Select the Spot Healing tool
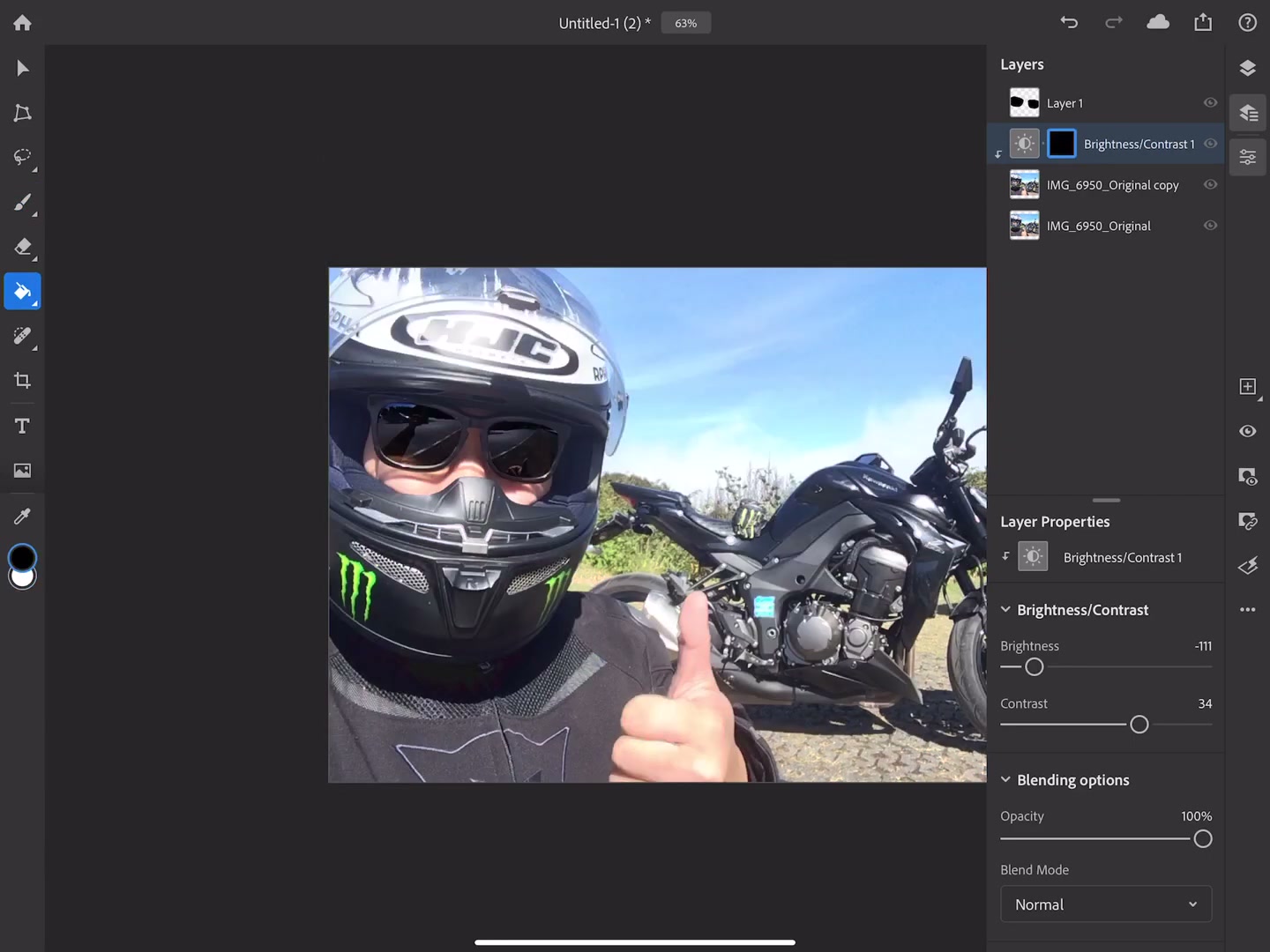 22,336
